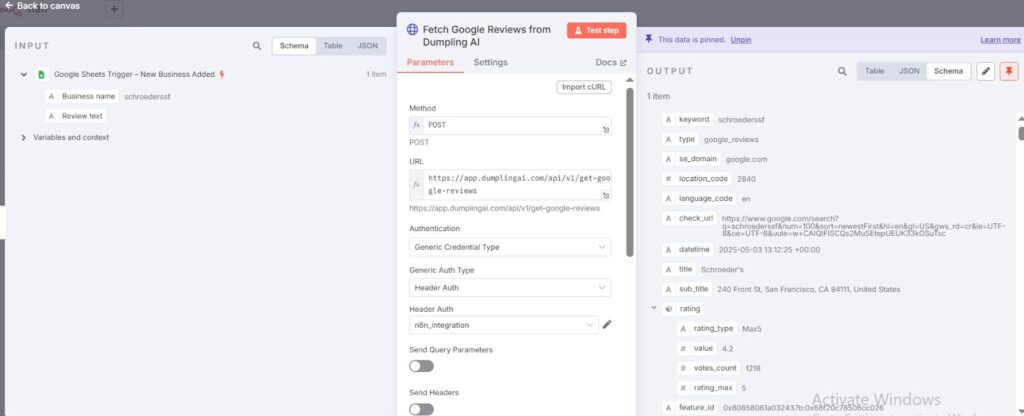Open the Docs link
Image resolution: width=1024 pixels, height=416 pixels.
(611, 63)
